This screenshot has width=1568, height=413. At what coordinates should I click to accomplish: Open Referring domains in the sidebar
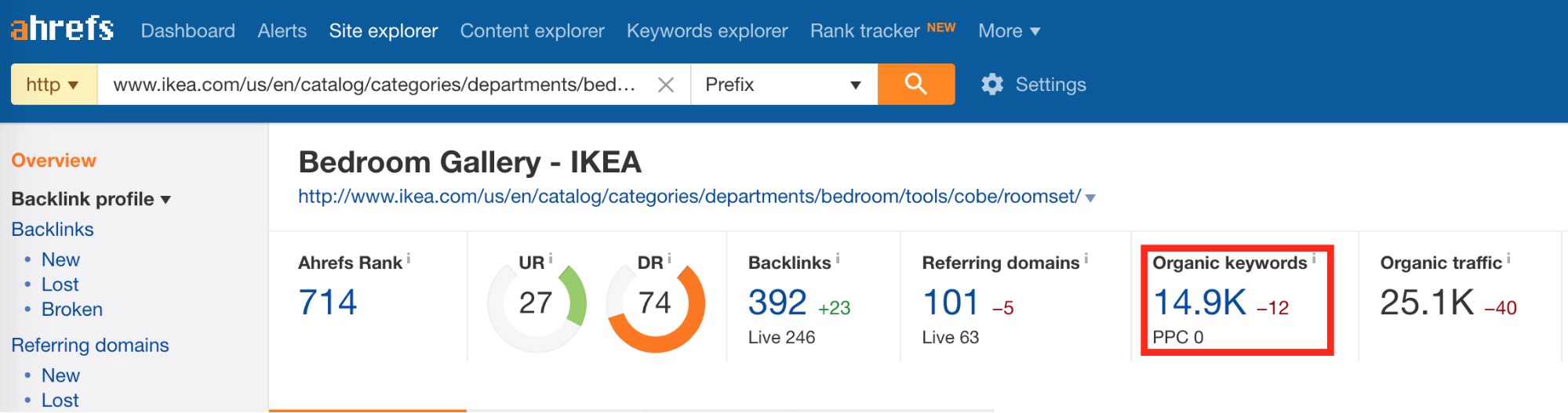[90, 346]
